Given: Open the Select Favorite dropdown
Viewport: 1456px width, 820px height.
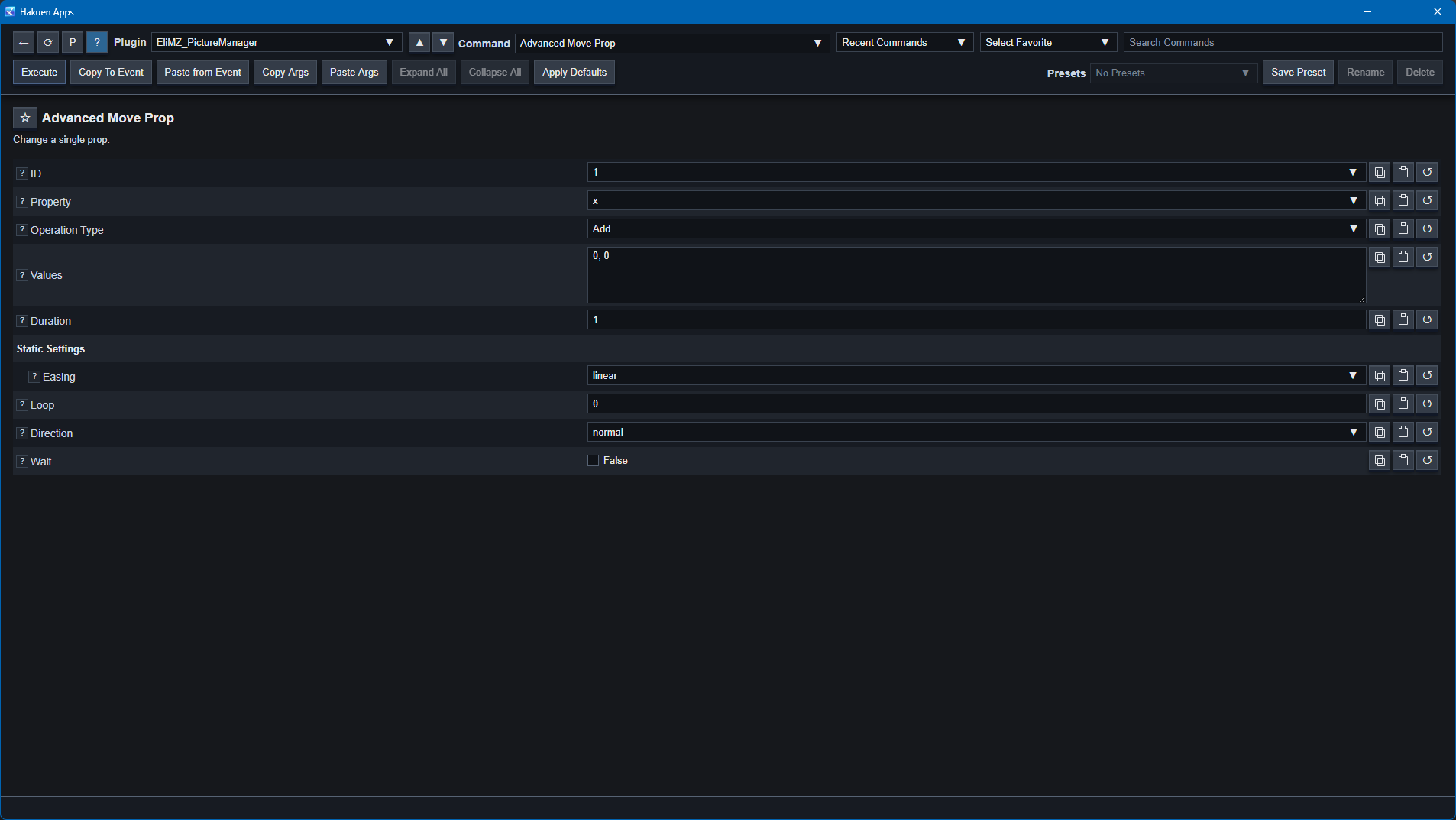Looking at the screenshot, I should point(1048,43).
